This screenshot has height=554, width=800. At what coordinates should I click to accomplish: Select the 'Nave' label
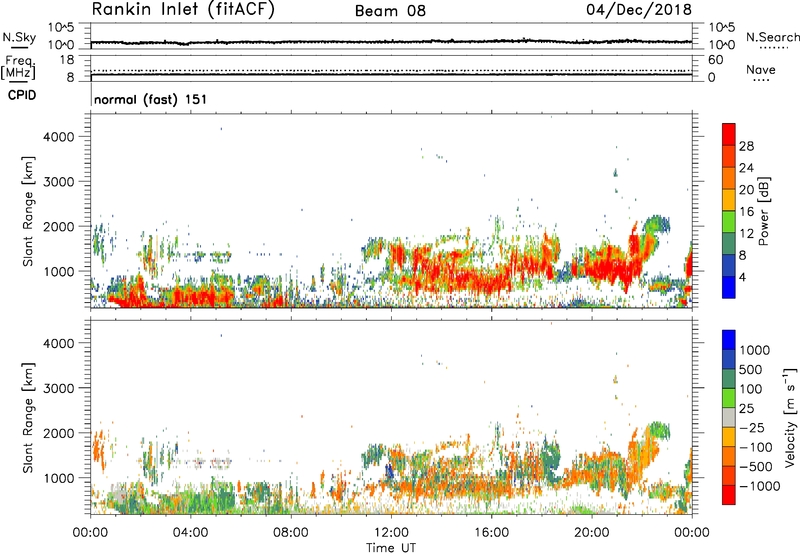point(761,69)
